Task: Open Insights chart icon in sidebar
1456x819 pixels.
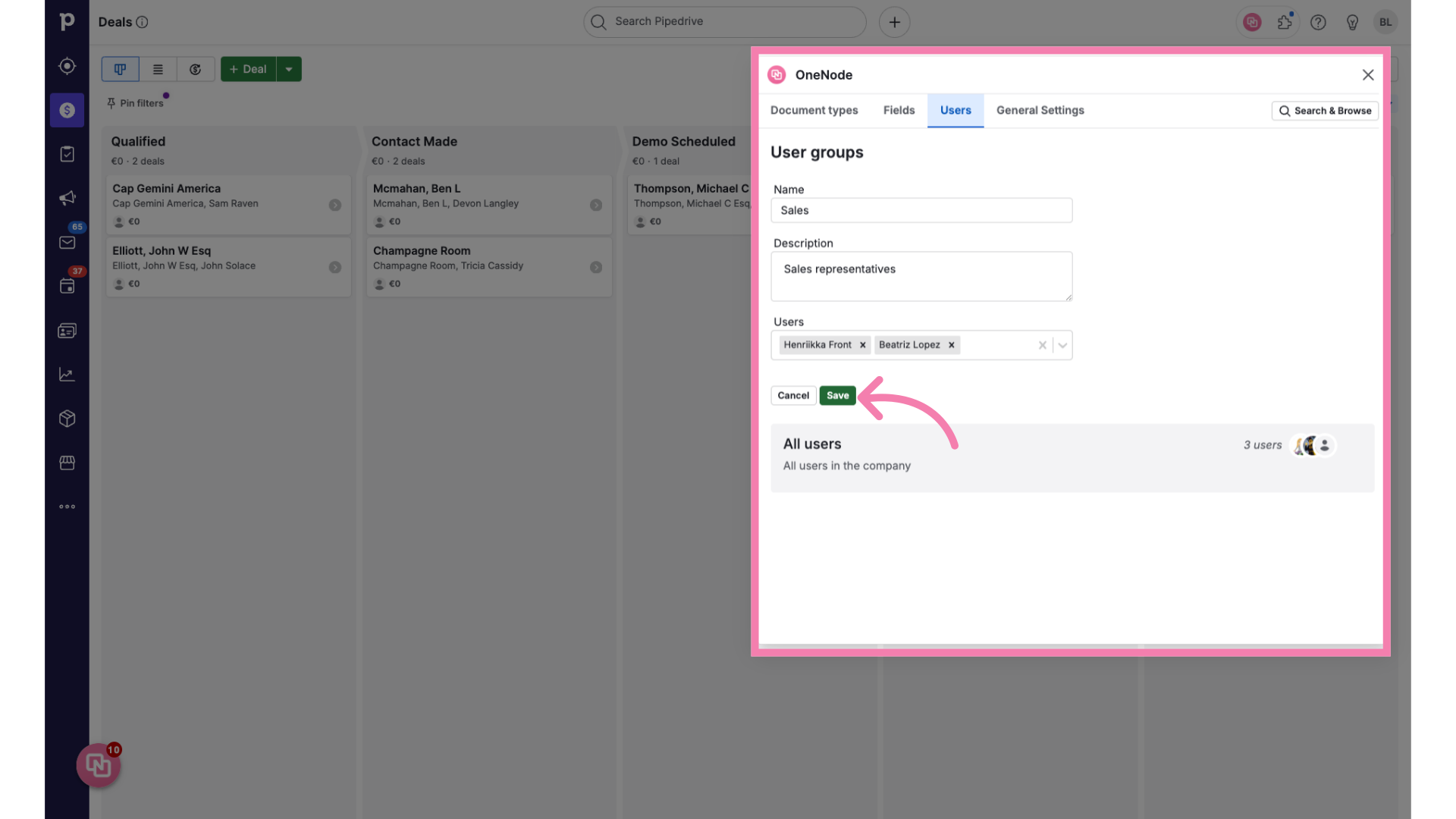Action: point(67,375)
